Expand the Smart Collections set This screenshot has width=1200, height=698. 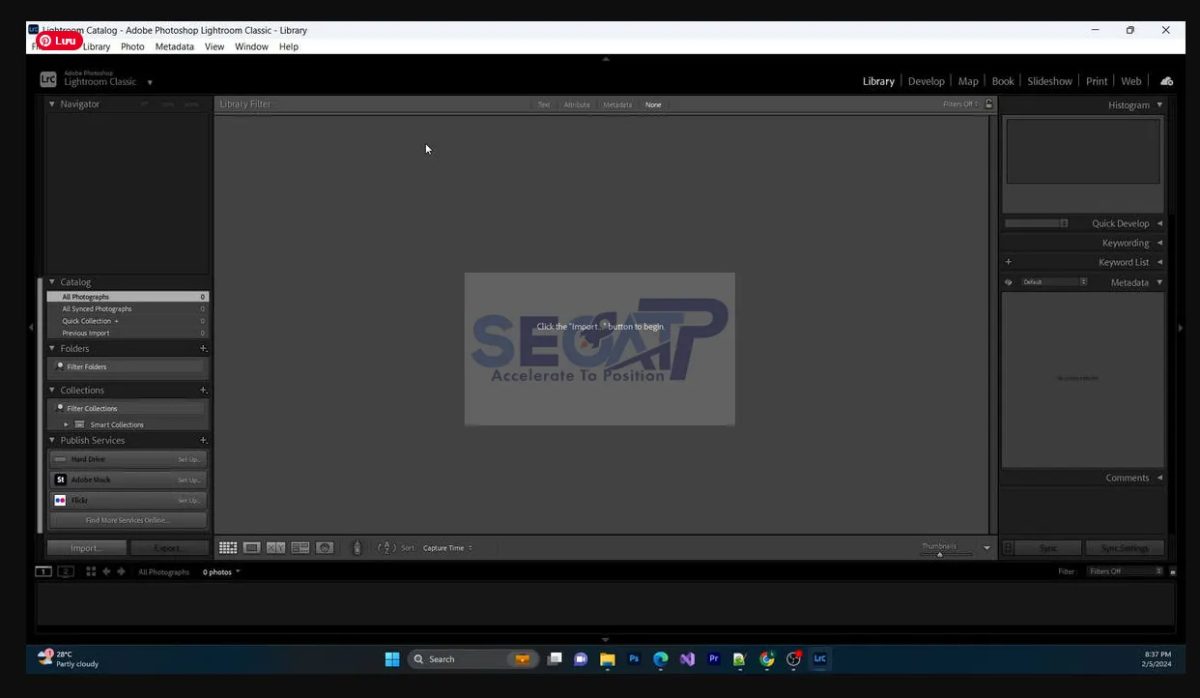tap(67, 425)
